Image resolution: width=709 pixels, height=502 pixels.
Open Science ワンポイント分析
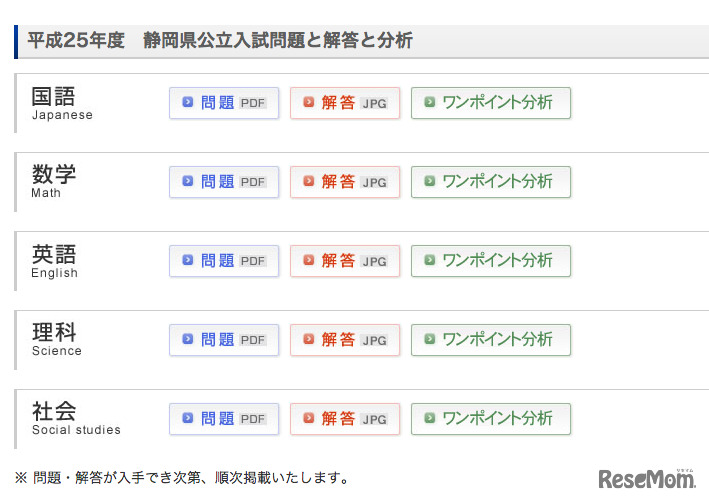(491, 340)
